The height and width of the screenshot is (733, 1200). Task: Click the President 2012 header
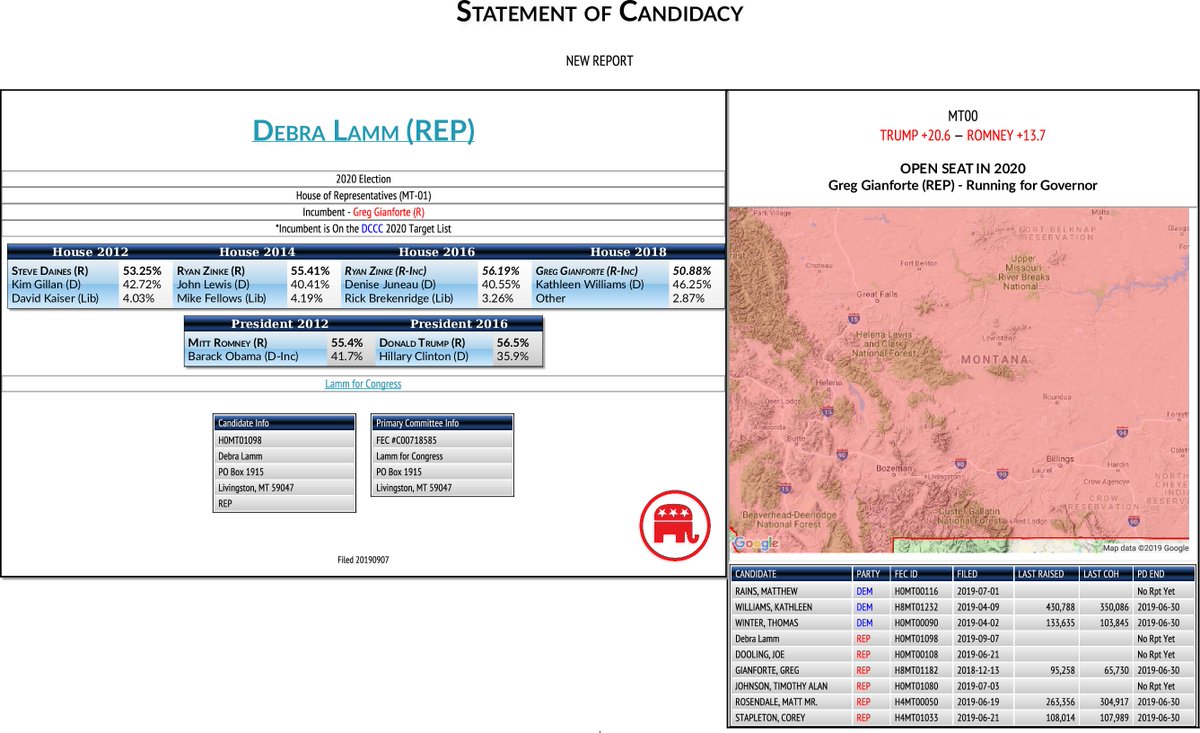279,324
